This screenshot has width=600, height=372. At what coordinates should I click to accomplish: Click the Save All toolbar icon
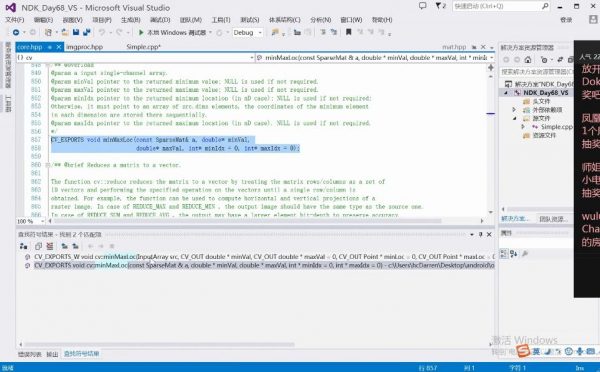[86, 33]
